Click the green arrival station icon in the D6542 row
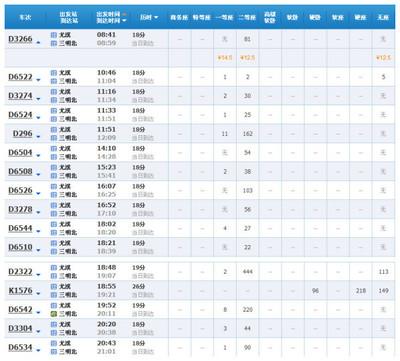The width and height of the screenshot is (400, 361). coord(53,314)
